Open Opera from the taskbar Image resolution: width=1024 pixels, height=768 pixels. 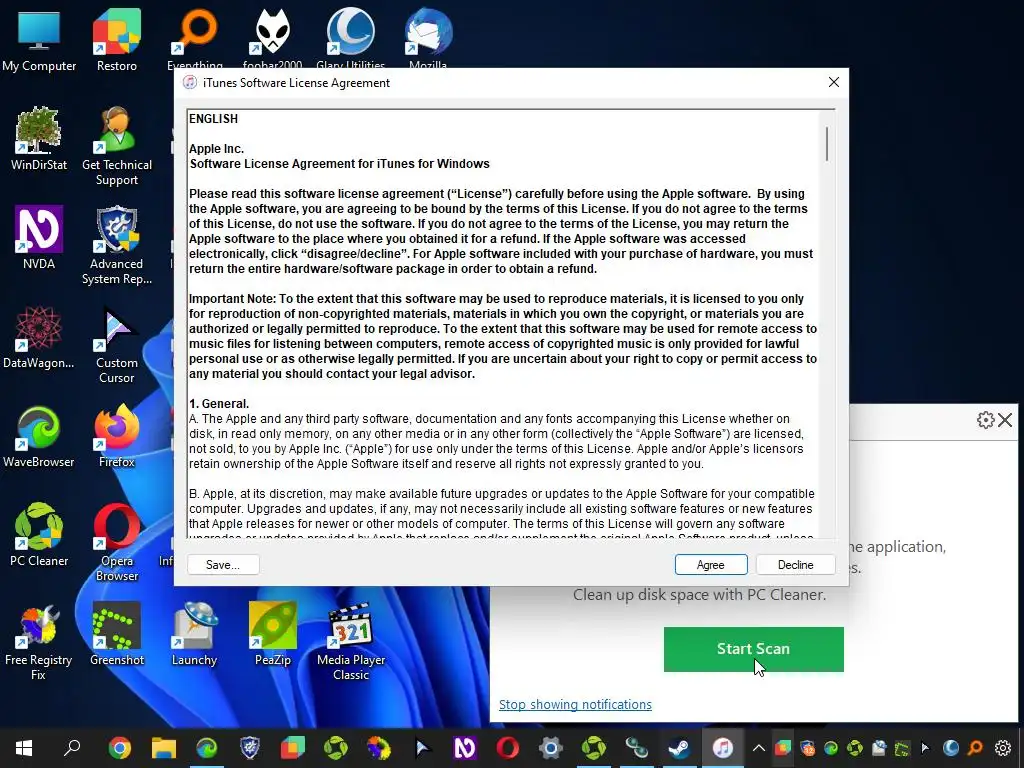click(x=507, y=748)
